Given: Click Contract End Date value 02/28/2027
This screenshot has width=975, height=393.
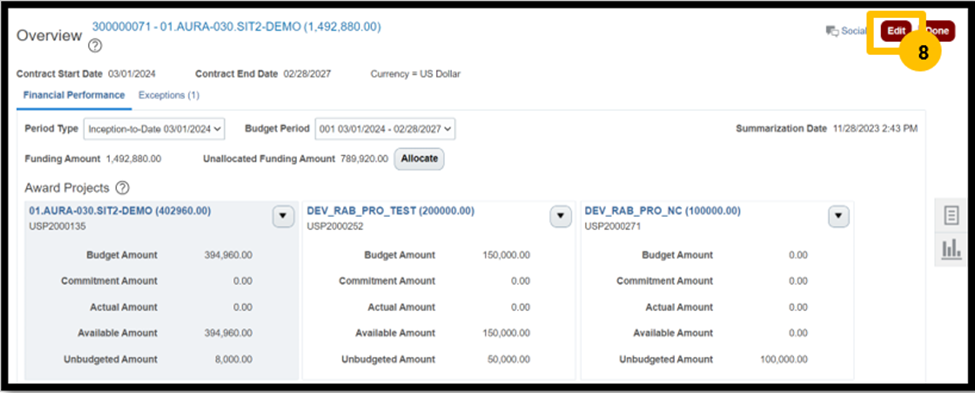Looking at the screenshot, I should 307,74.
